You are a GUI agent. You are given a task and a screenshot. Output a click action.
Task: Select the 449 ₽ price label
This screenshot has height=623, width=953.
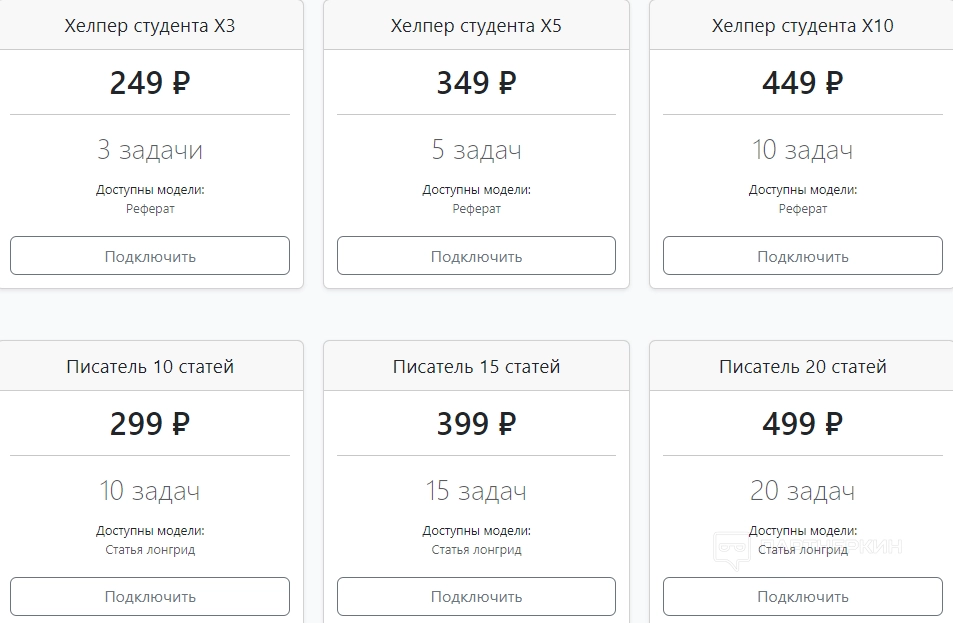[802, 83]
